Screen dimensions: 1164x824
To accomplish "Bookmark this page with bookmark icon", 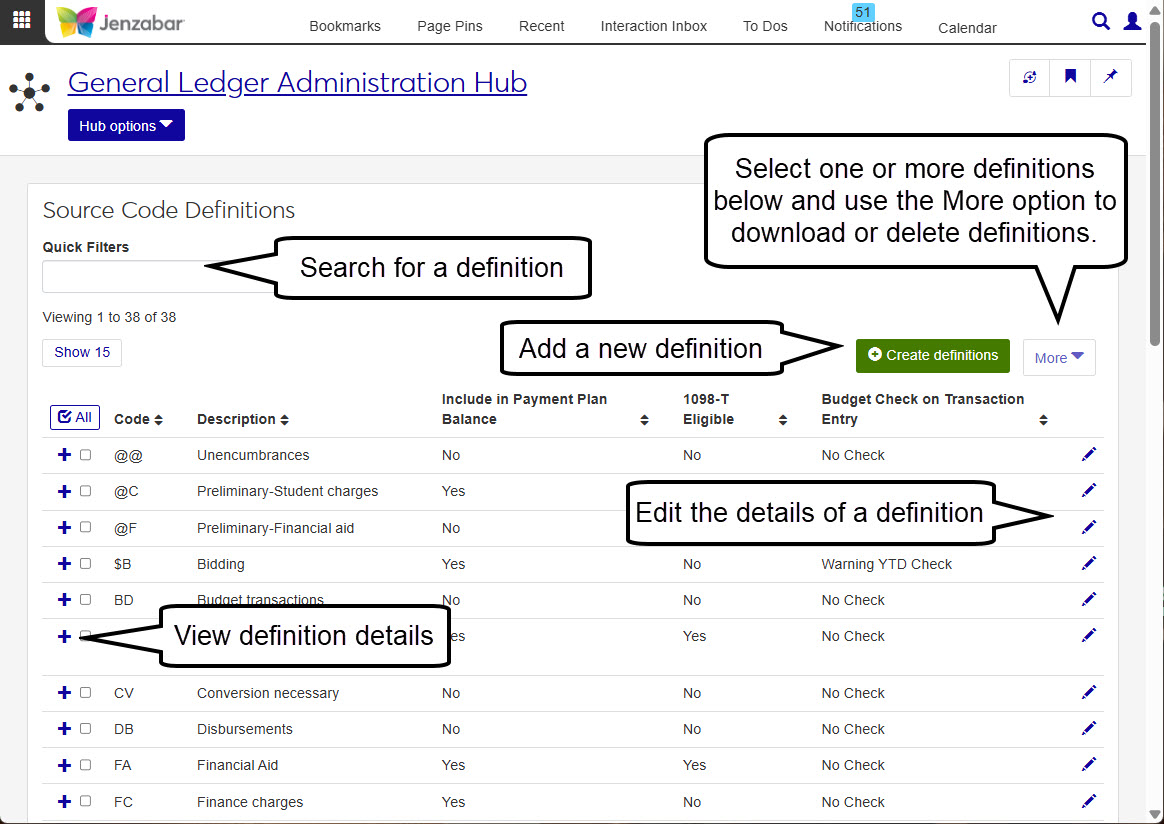I will tap(1070, 77).
